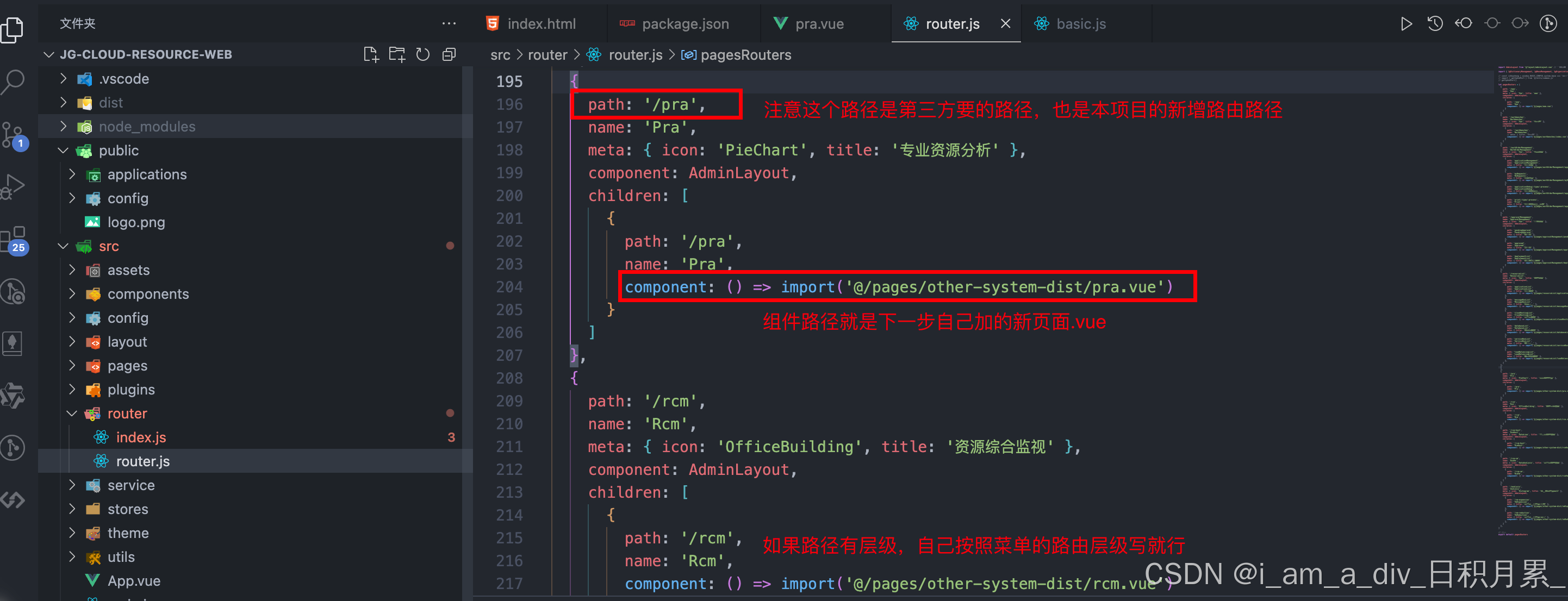The width and height of the screenshot is (1568, 601).
Task: Refresh the explorer file tree
Action: tap(423, 55)
